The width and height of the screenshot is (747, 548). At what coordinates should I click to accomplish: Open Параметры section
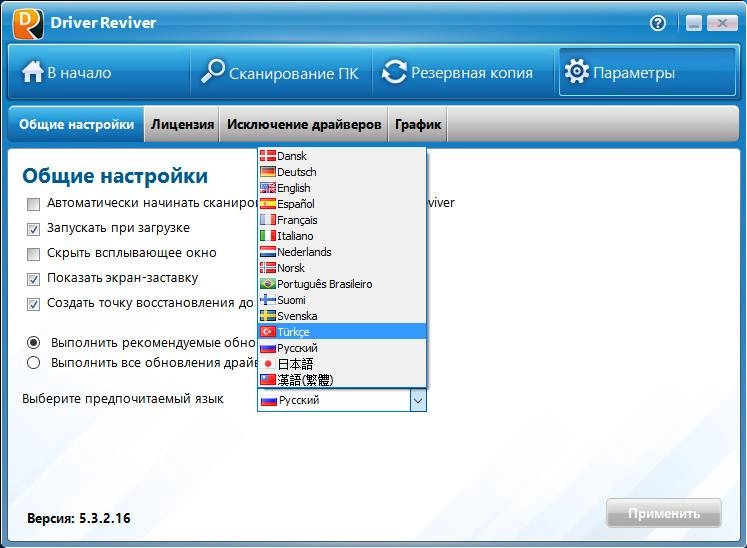(647, 72)
